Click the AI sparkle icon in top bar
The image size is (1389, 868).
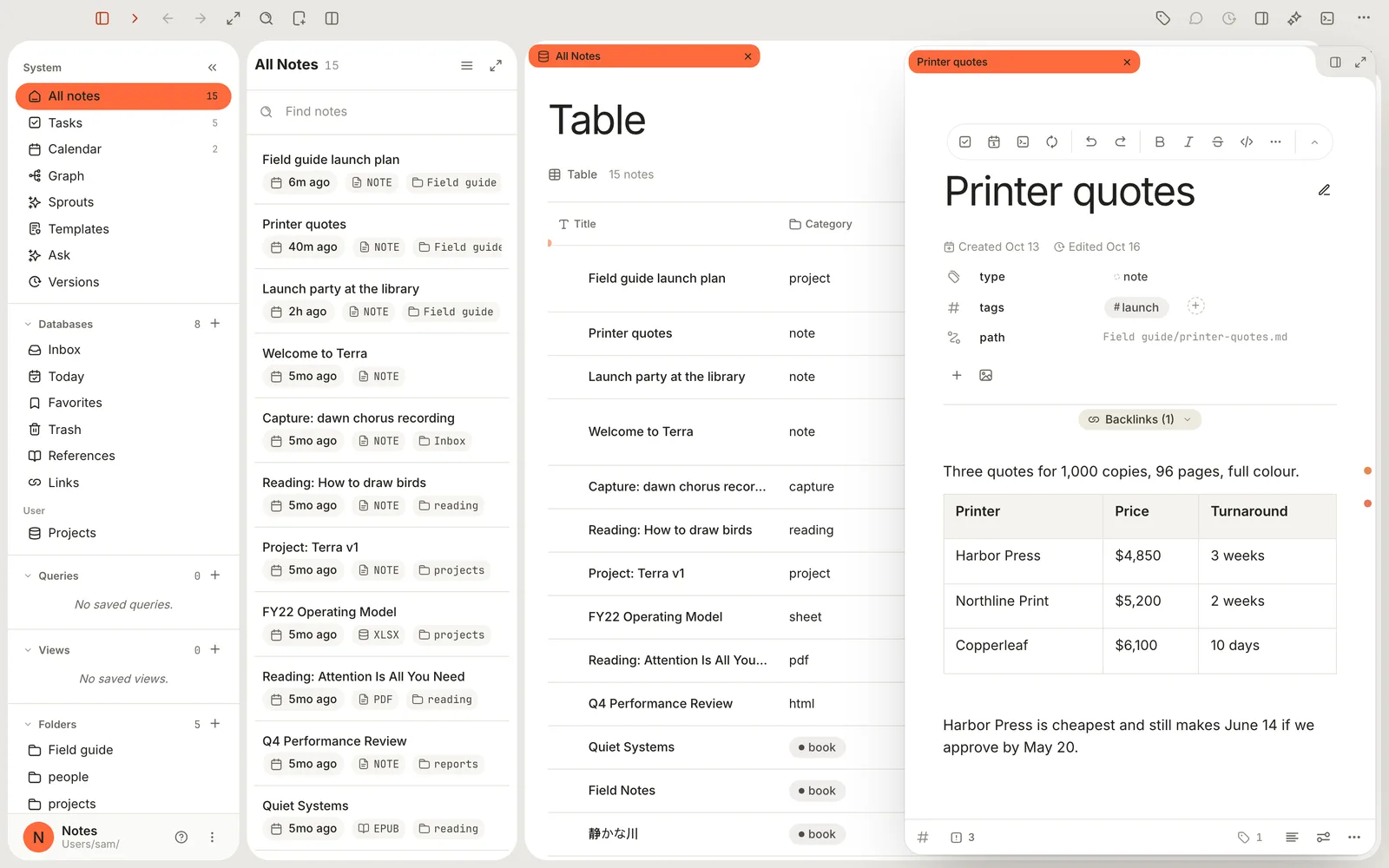(x=1294, y=18)
